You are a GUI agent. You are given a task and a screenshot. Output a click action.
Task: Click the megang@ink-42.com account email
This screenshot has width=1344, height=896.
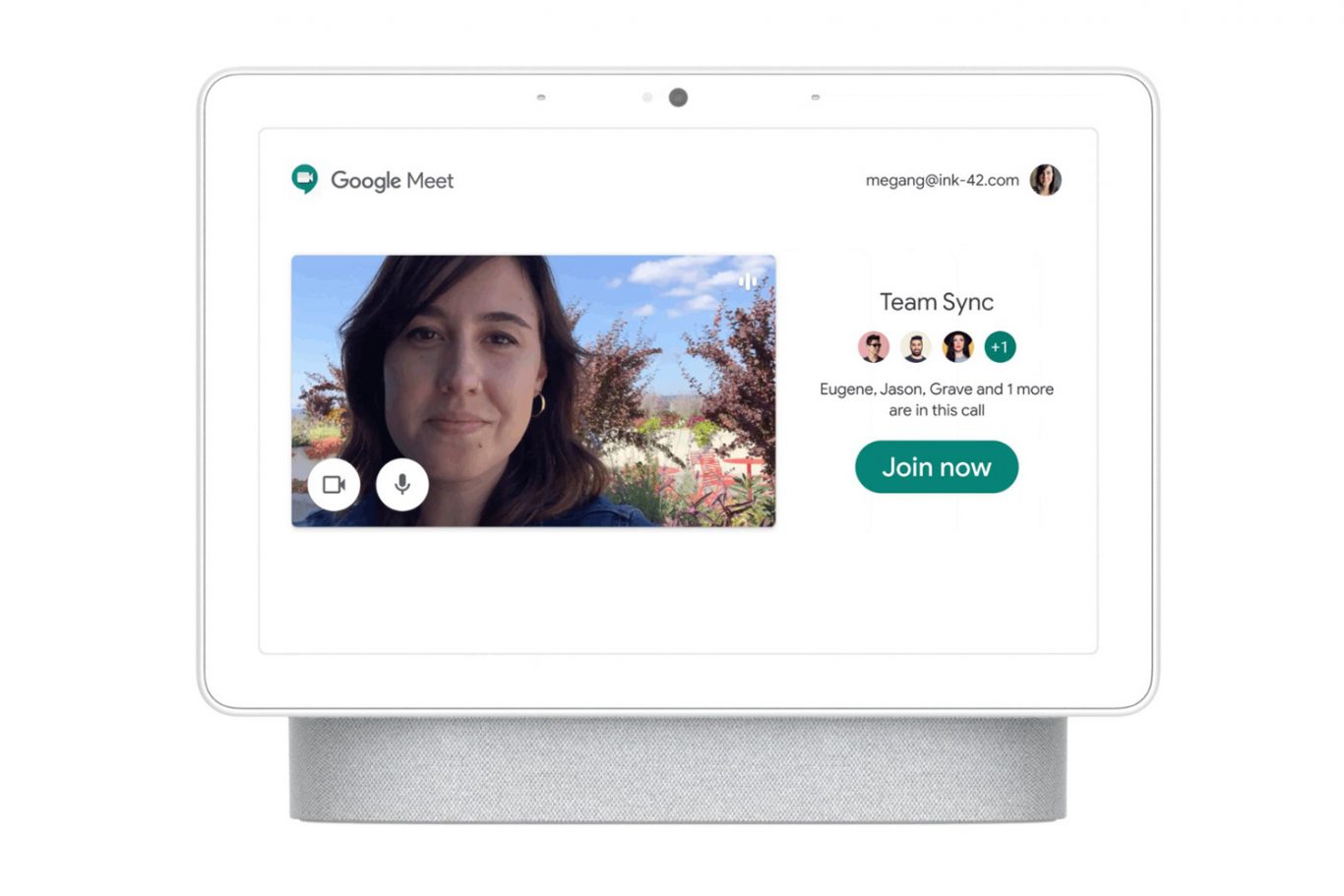pos(942,180)
